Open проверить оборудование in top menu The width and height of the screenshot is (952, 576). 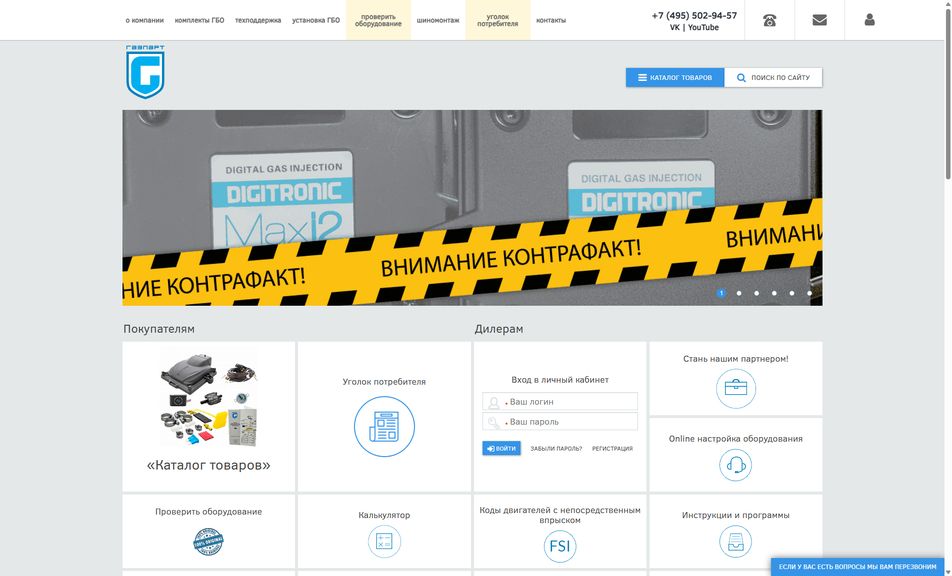click(378, 20)
